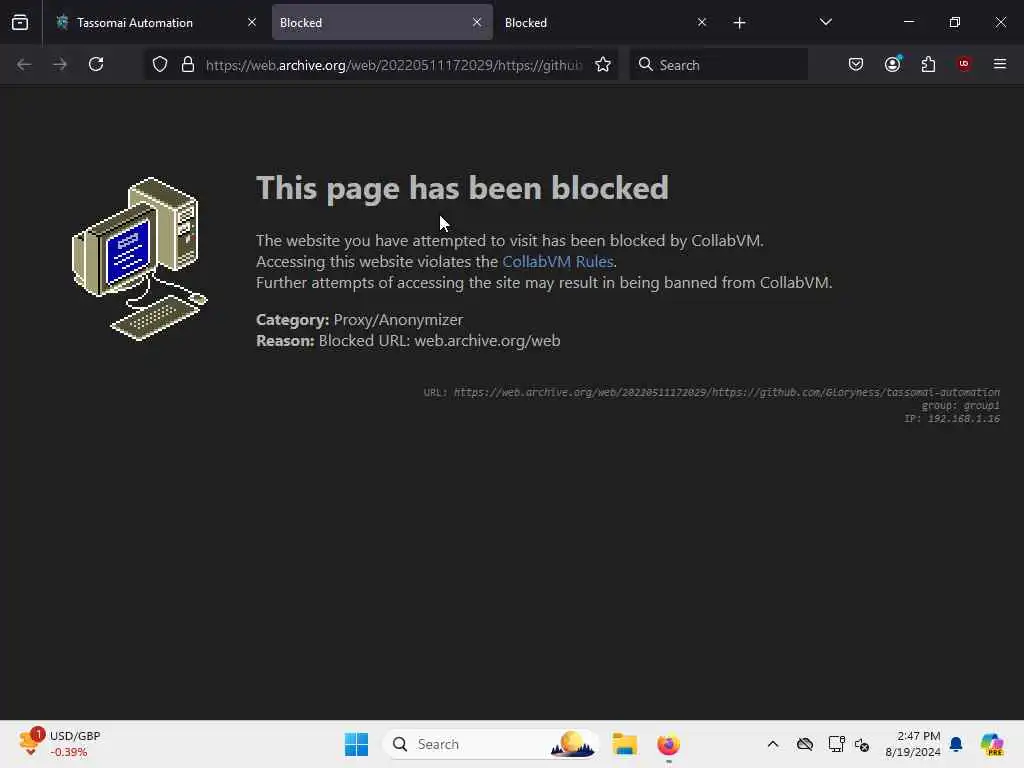This screenshot has height=768, width=1024.
Task: Minimize the Firefox window
Action: pos(908,22)
